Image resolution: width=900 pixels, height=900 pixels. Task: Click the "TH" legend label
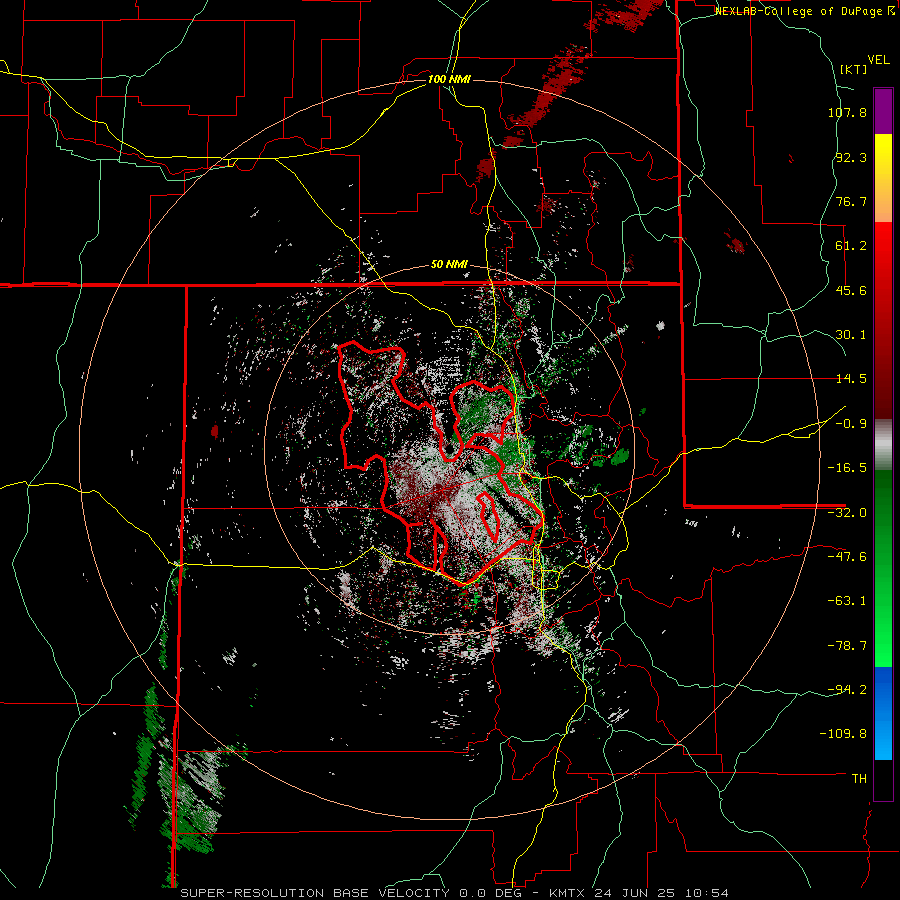coord(859,779)
